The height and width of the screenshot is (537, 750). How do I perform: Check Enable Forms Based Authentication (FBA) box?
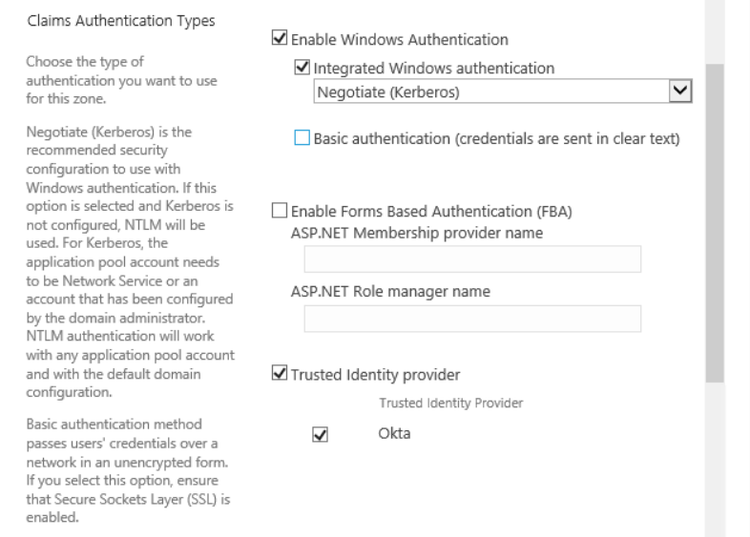coord(279,211)
